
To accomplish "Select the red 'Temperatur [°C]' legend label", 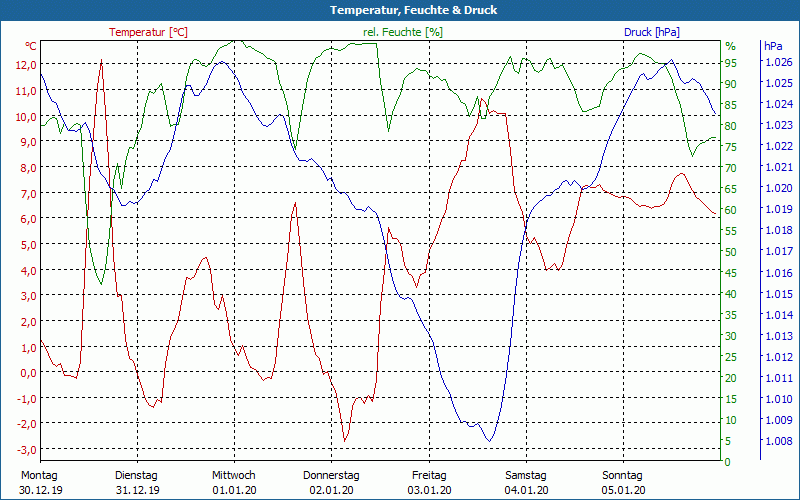I will (148, 32).
